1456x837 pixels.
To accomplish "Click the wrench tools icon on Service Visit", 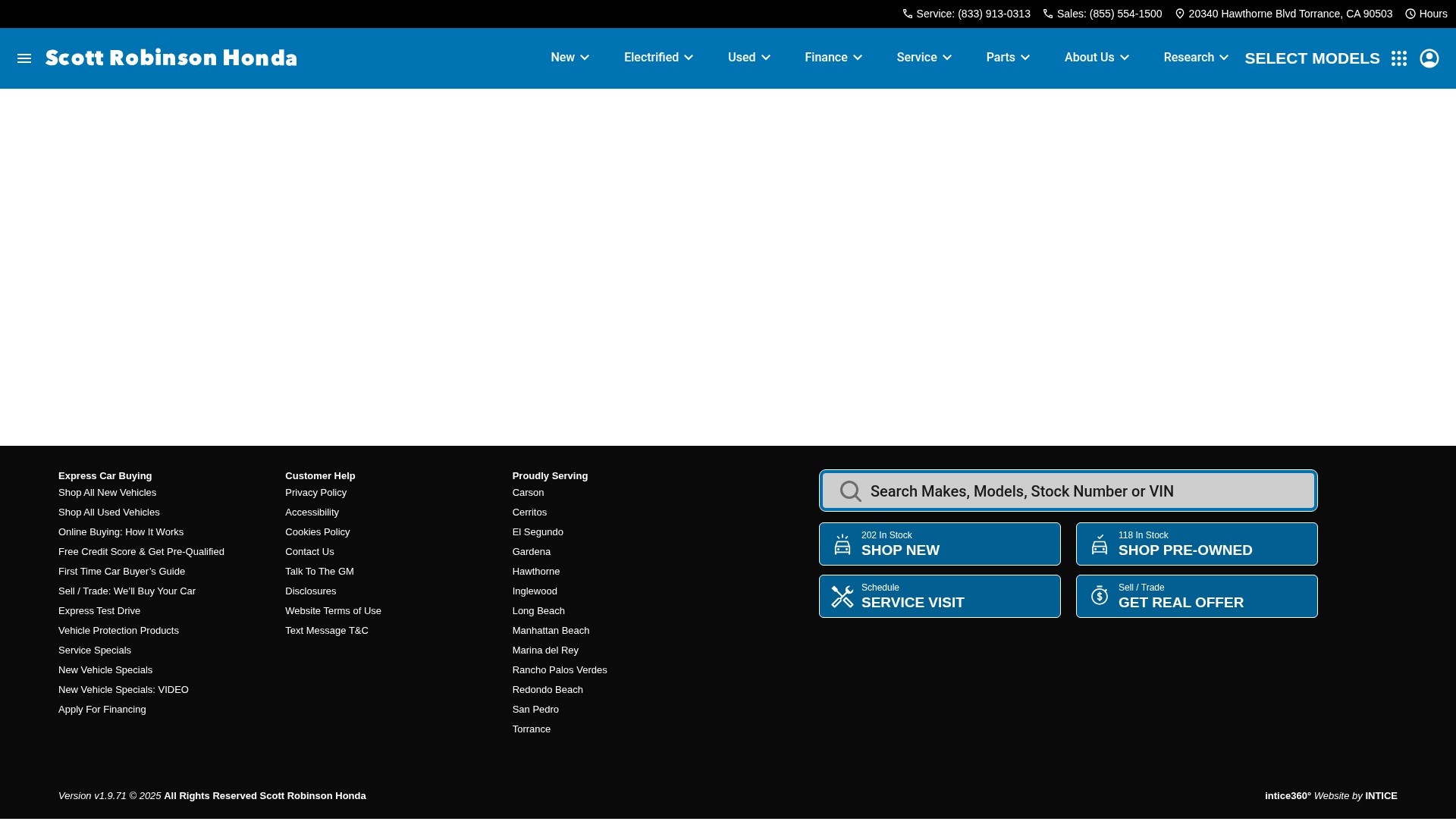I will (843, 596).
